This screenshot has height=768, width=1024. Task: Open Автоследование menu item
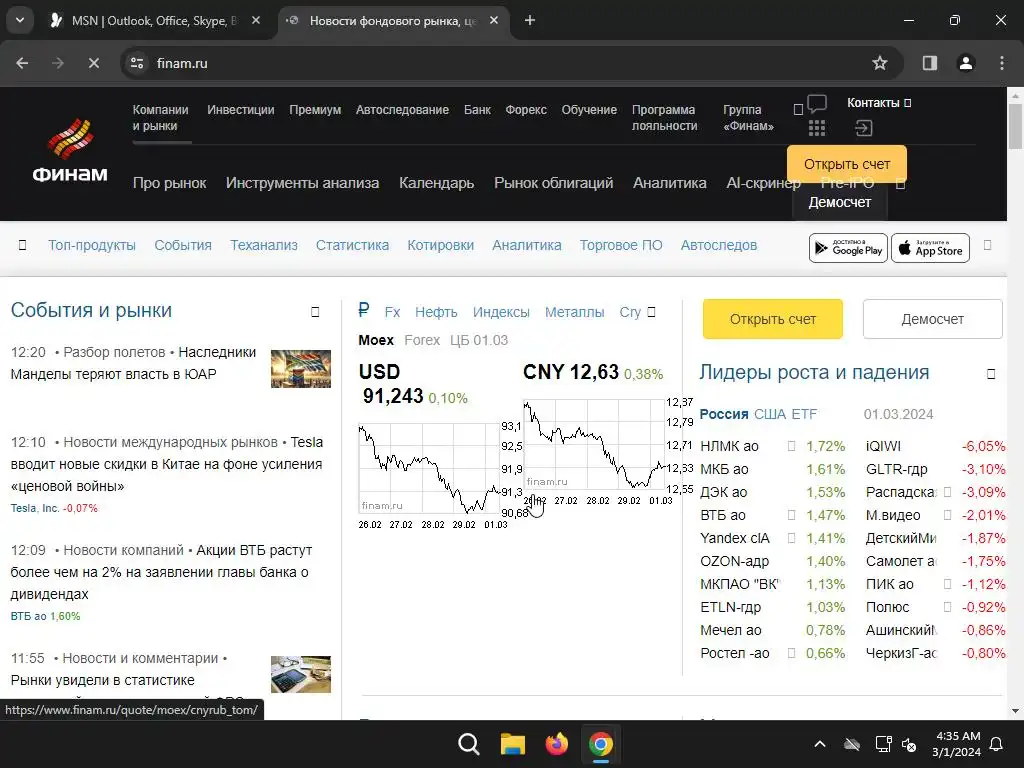402,110
